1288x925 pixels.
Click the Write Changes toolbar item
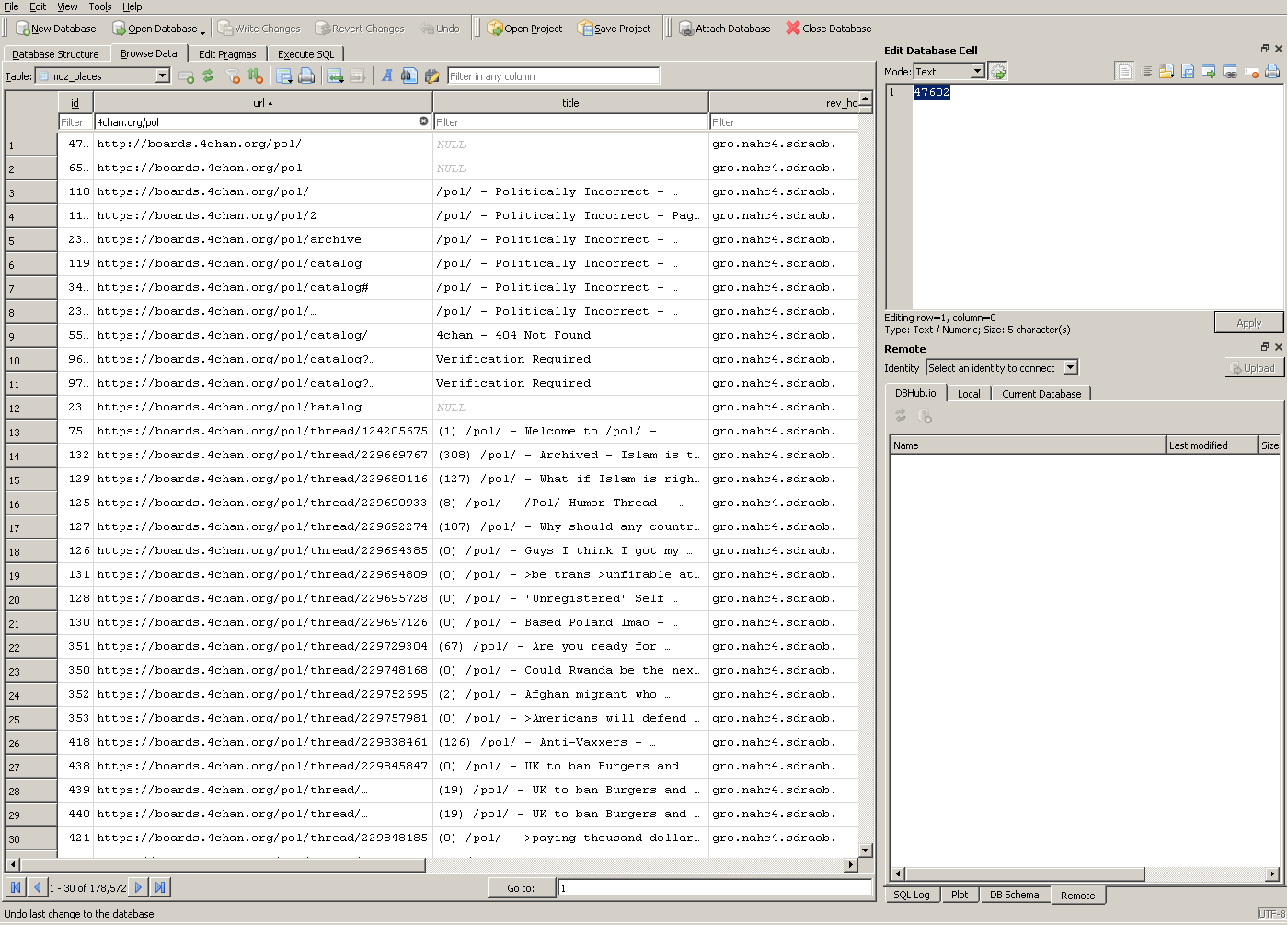tap(259, 29)
